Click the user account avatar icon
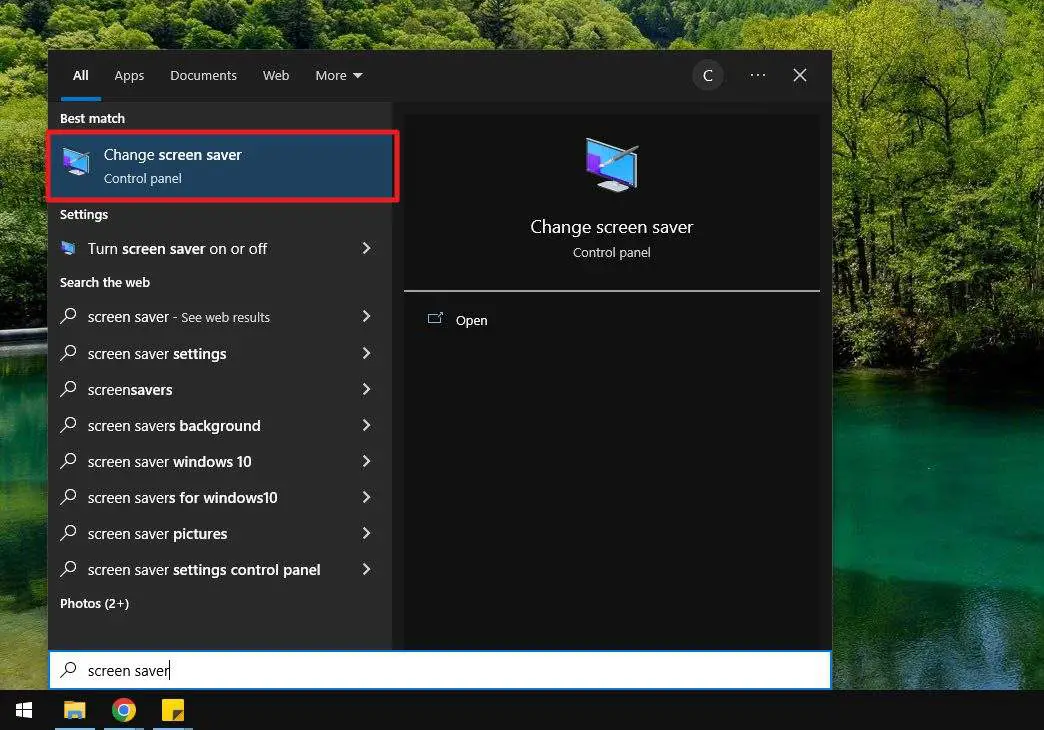Viewport: 1044px width, 730px height. (708, 75)
